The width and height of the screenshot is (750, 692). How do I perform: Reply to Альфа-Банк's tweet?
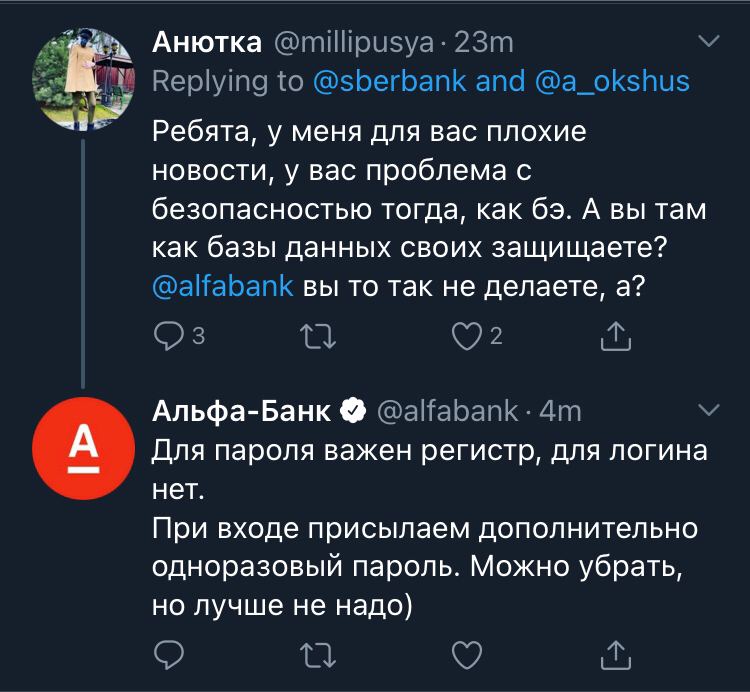coord(169,655)
